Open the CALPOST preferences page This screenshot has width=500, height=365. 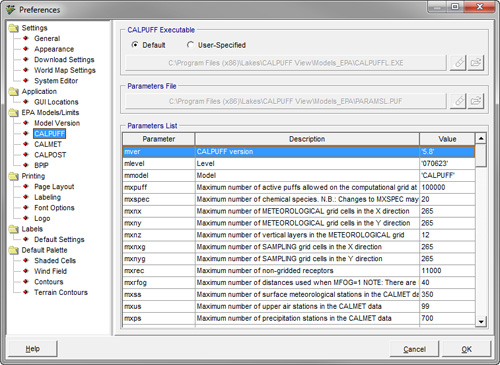click(x=50, y=155)
